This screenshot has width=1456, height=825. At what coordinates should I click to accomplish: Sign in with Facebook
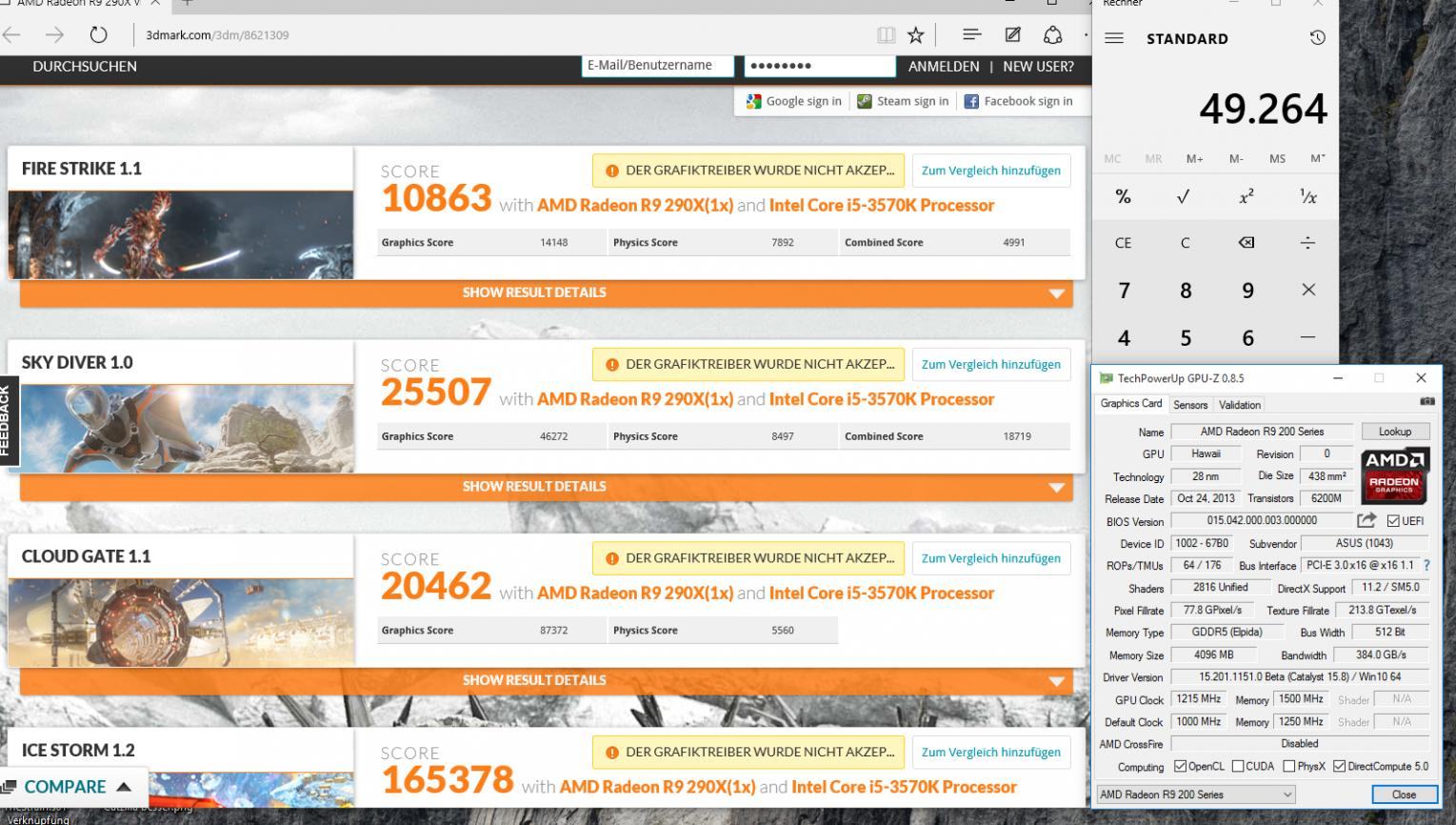1018,101
